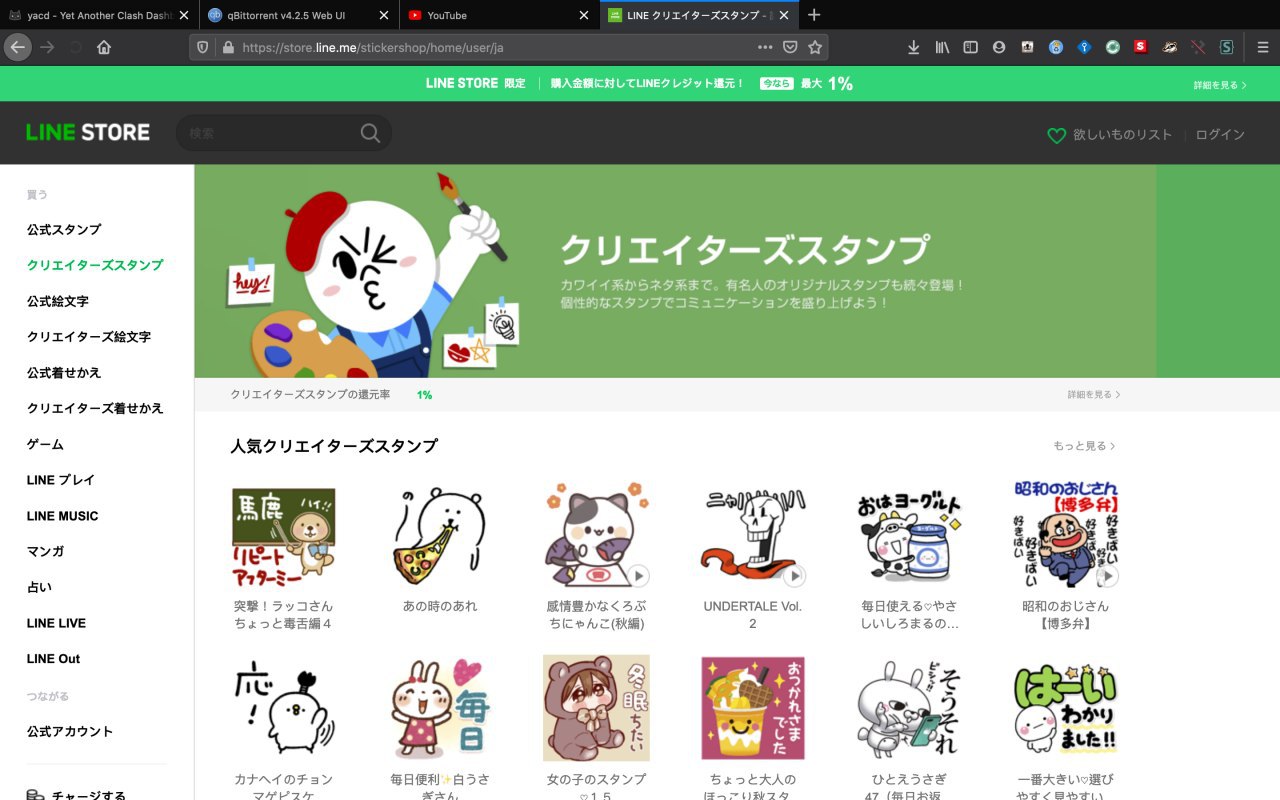Image resolution: width=1280 pixels, height=800 pixels.
Task: Click the ログイン link
Action: pyautogui.click(x=1220, y=135)
